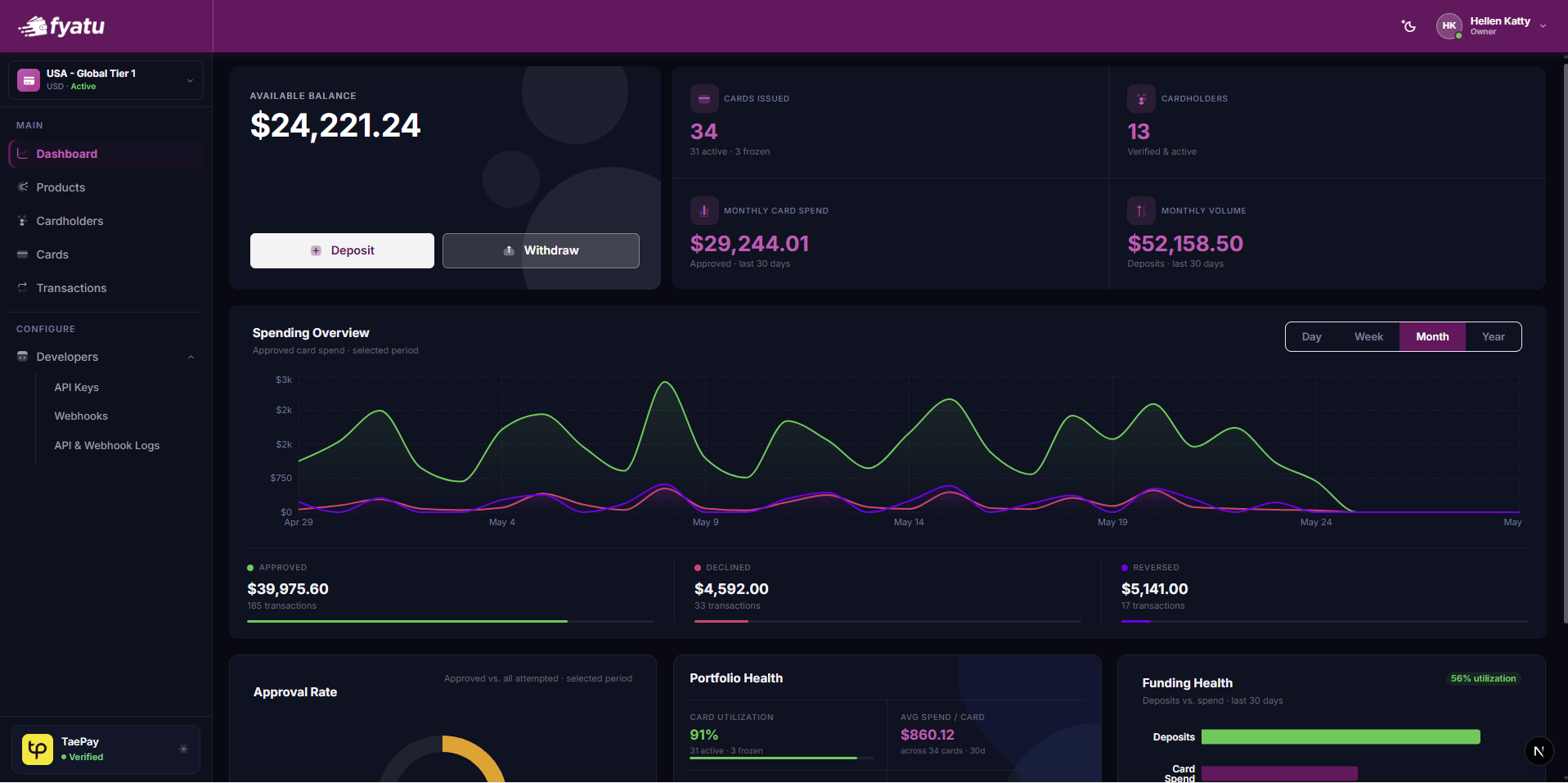This screenshot has height=783, width=1568.
Task: Select the Month period tab
Action: tap(1432, 336)
